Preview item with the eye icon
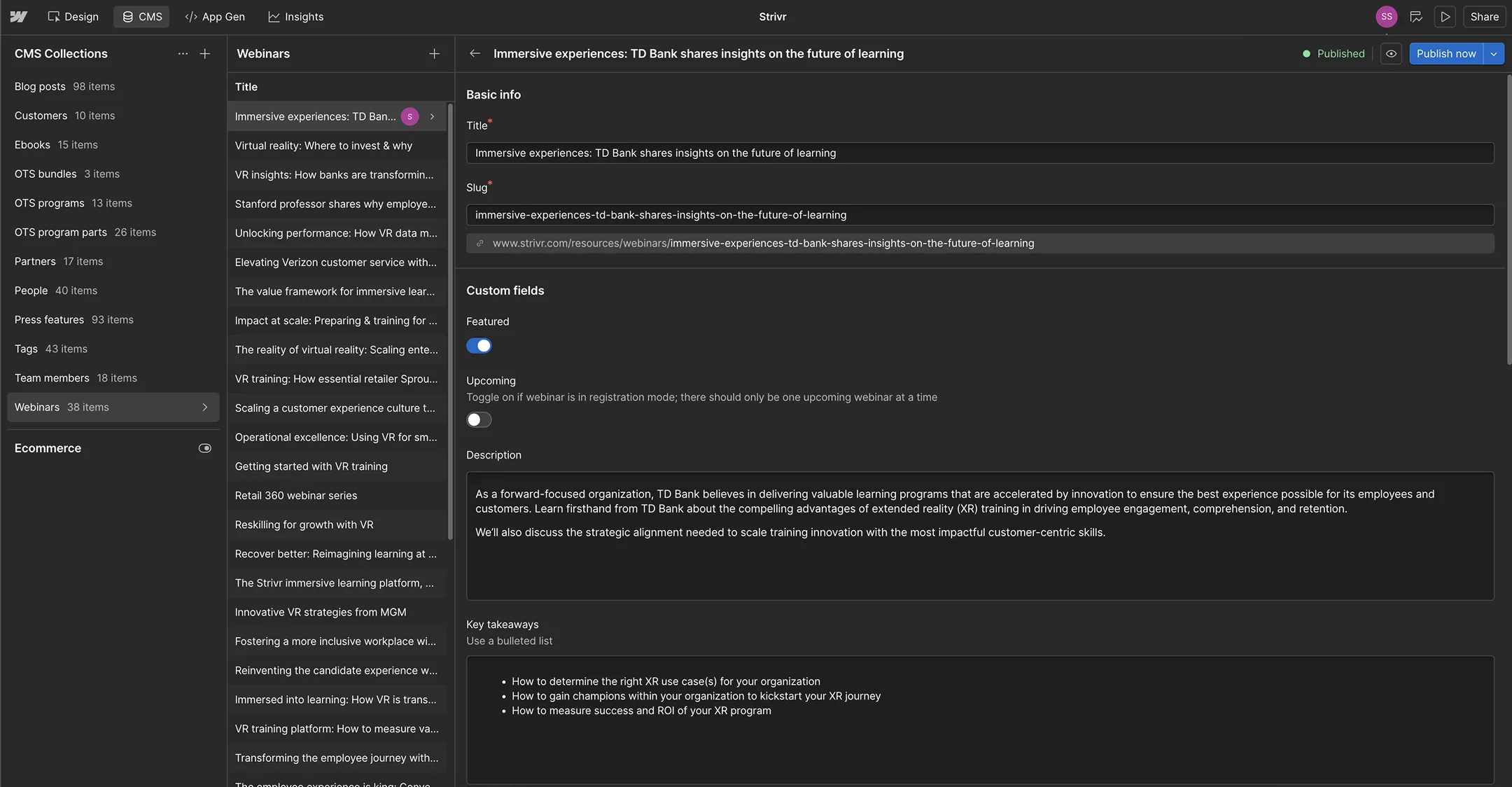1512x787 pixels. [1391, 54]
